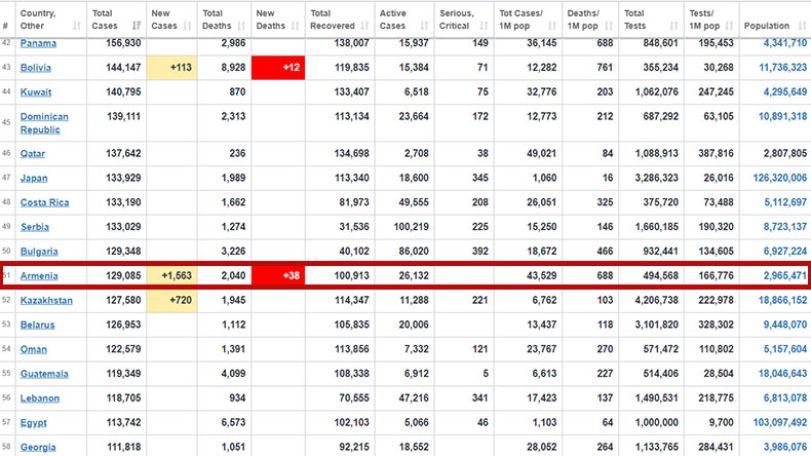Open the Kazakhstan country link

pos(47,300)
